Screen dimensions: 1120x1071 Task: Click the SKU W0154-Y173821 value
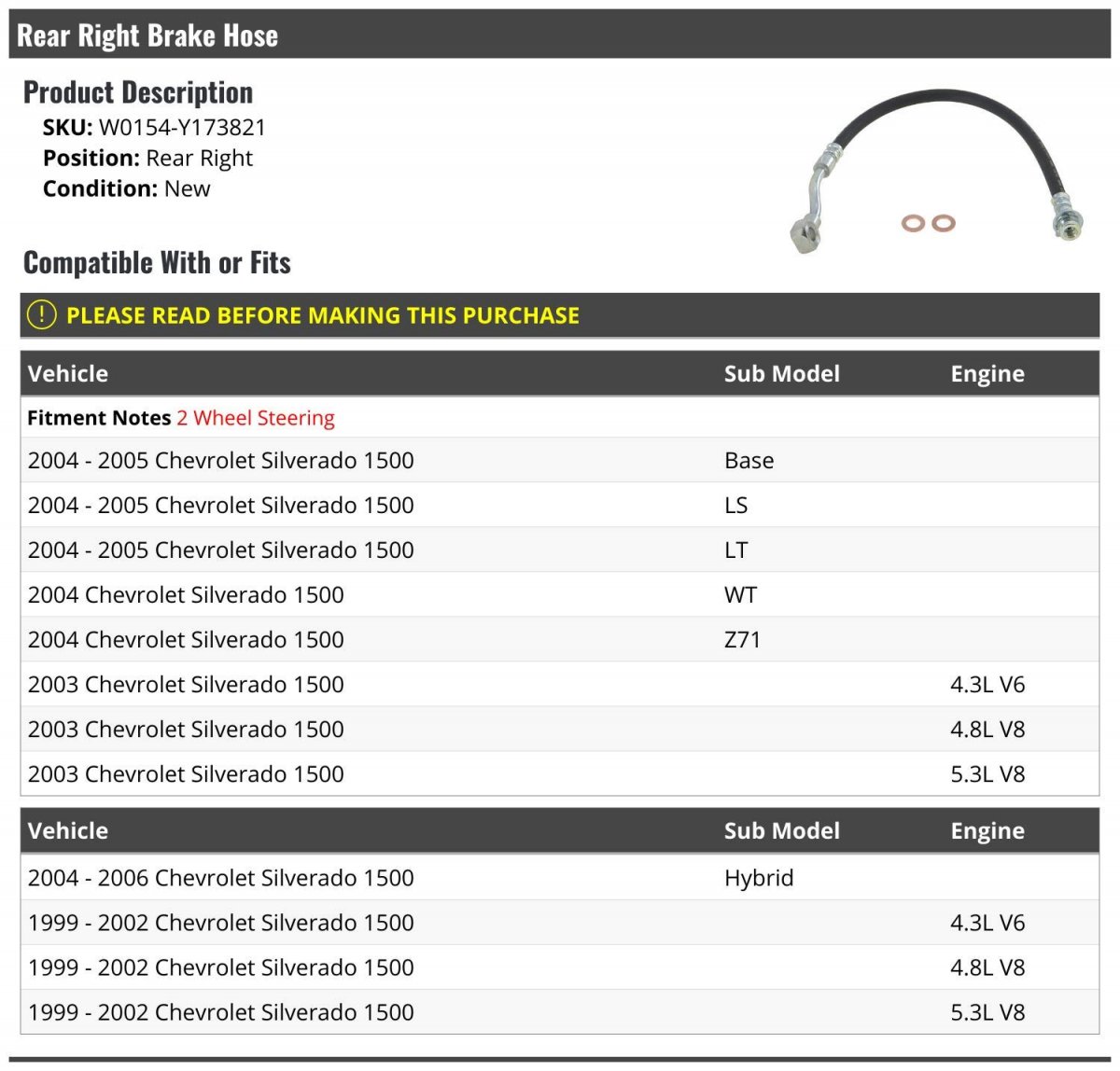(182, 128)
